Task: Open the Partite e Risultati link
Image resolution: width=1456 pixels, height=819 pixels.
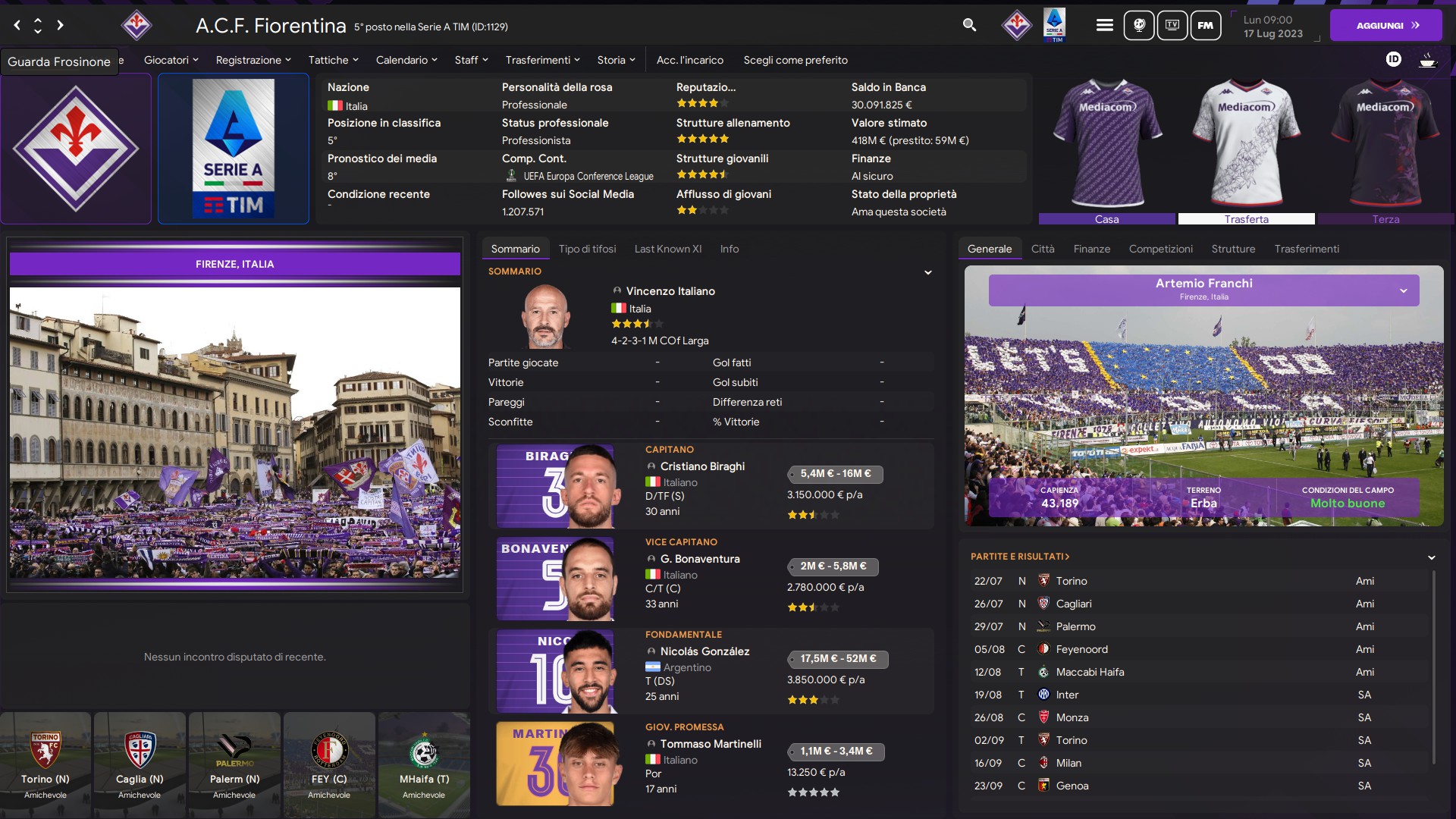Action: (x=1020, y=557)
